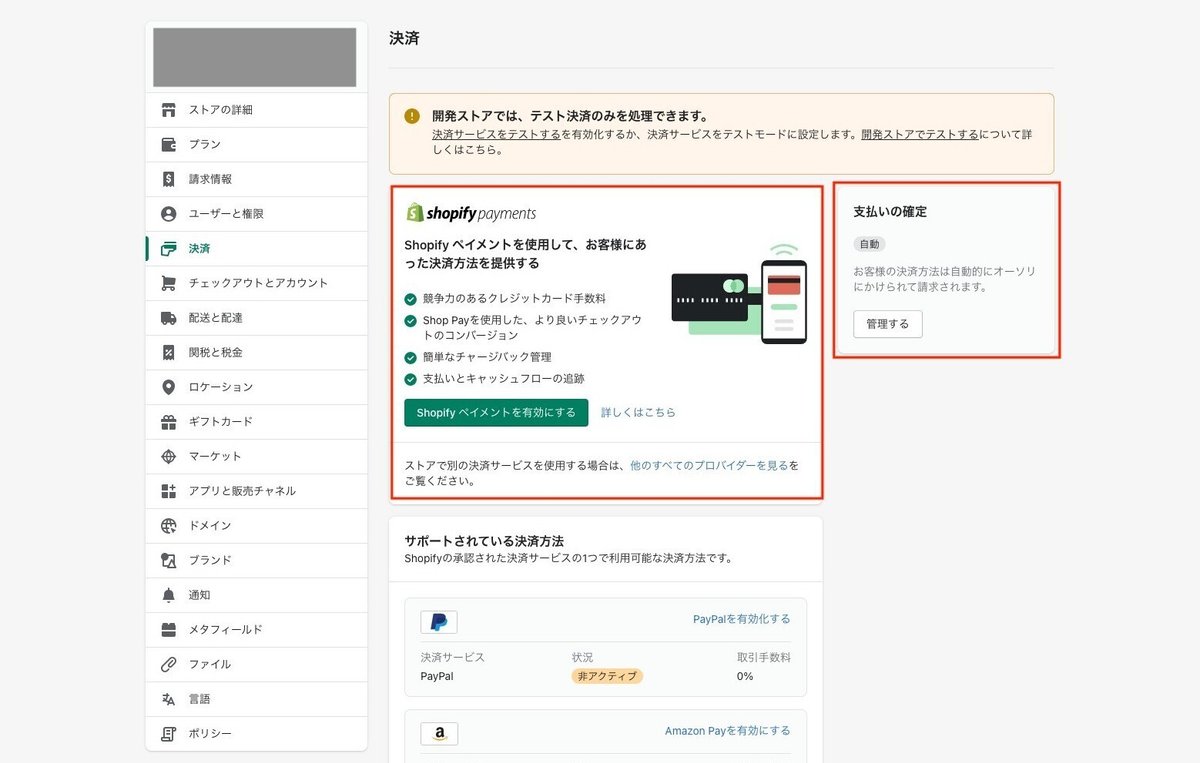Open アプリと販売チャネル sidebar item
This screenshot has height=763, width=1200.
[256, 491]
